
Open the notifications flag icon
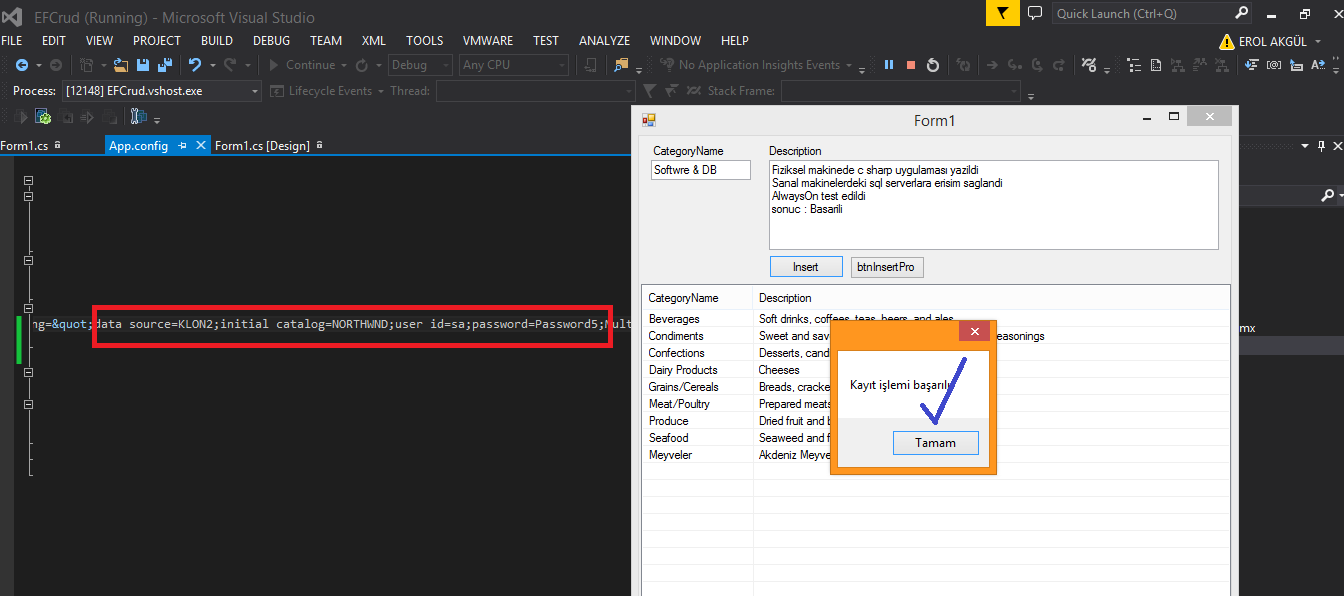click(1002, 13)
